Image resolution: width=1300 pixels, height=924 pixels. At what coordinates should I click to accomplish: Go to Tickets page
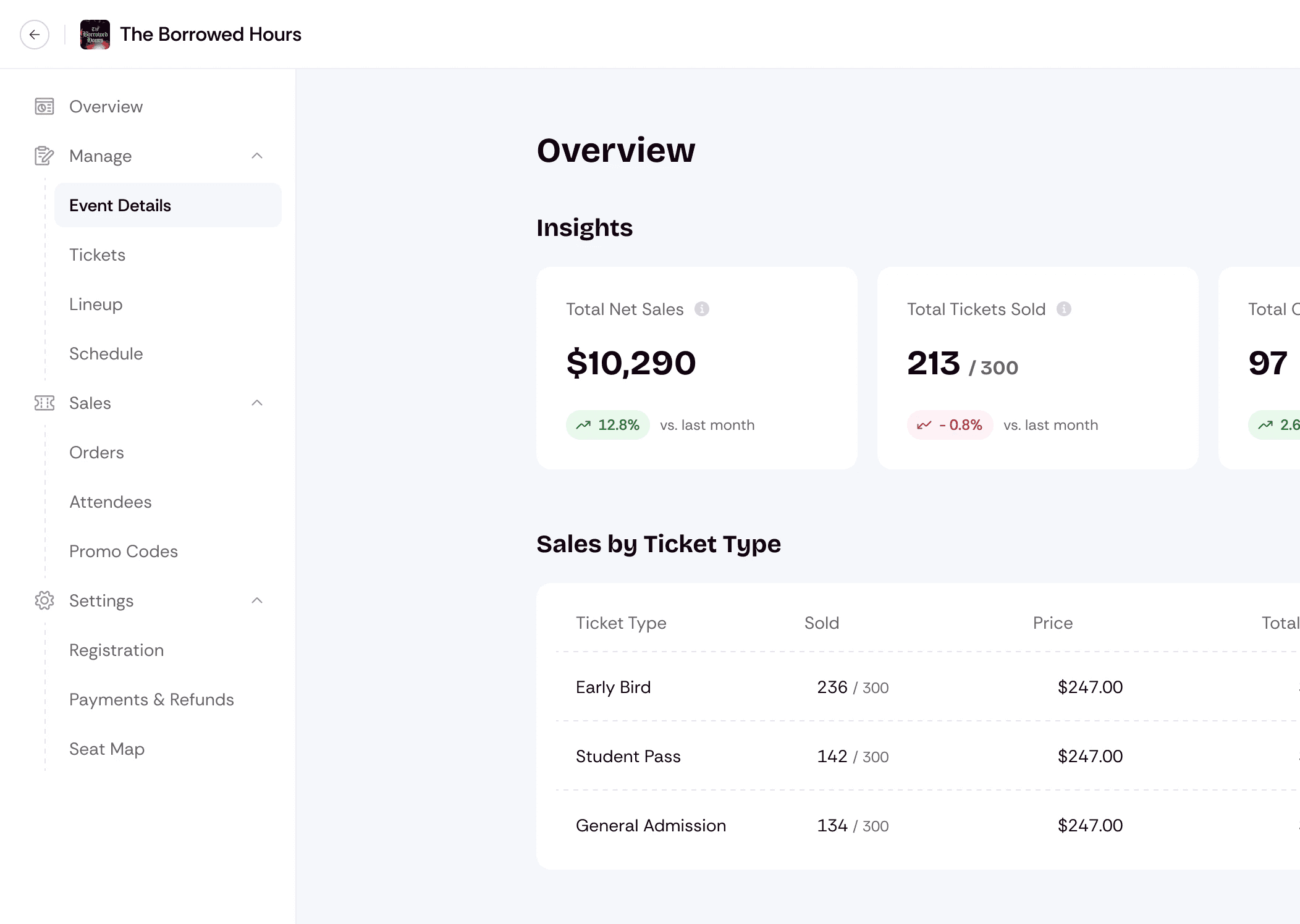pyautogui.click(x=97, y=254)
